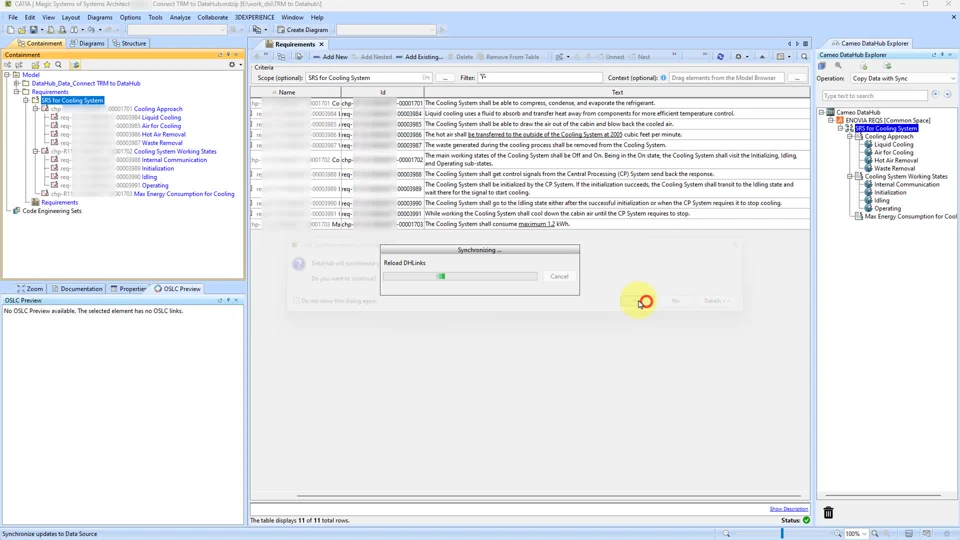Click the Undo icon in main toolbar

click(x=91, y=29)
